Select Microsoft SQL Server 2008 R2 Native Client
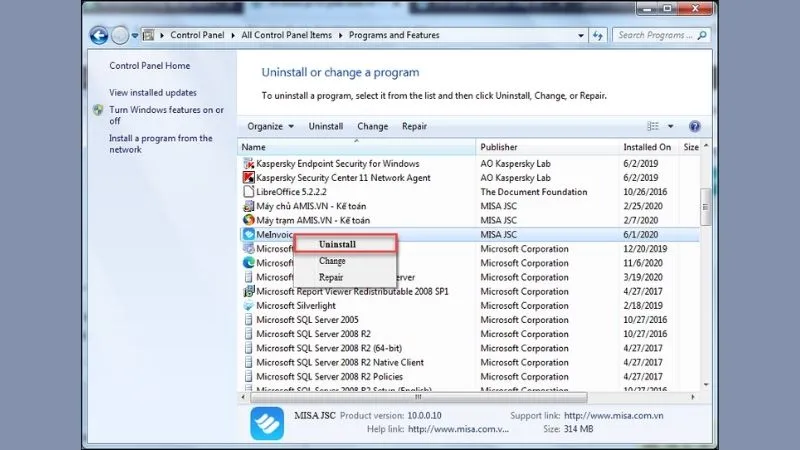 (x=340, y=362)
